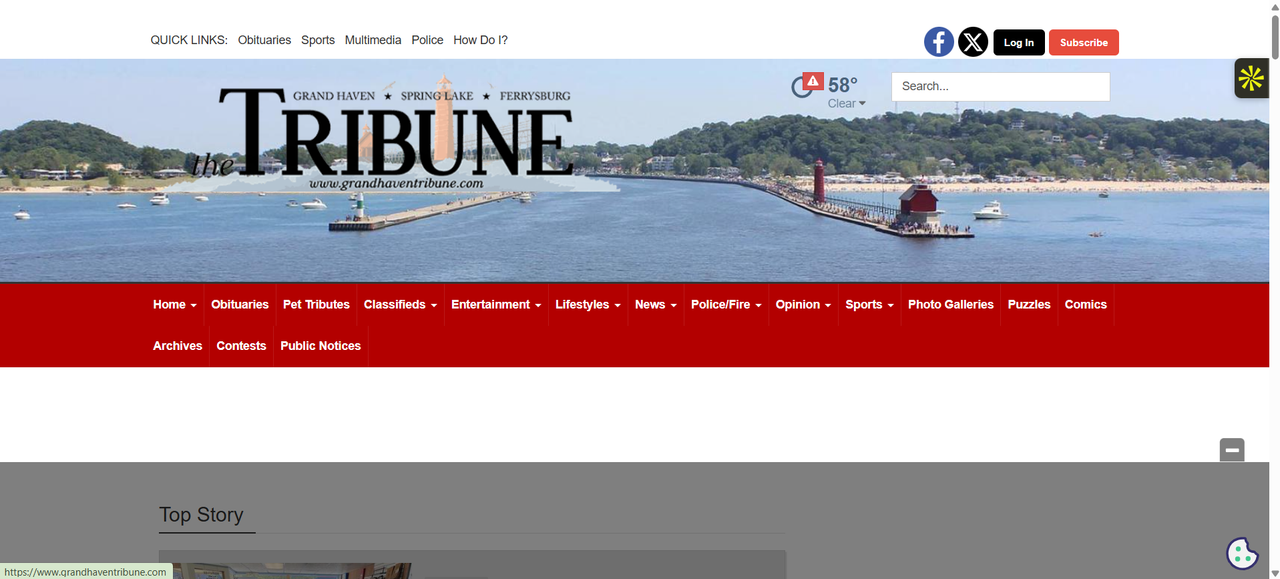Screen dimensions: 1280x579
Task: Open the X (Twitter) icon
Action: pos(973,42)
